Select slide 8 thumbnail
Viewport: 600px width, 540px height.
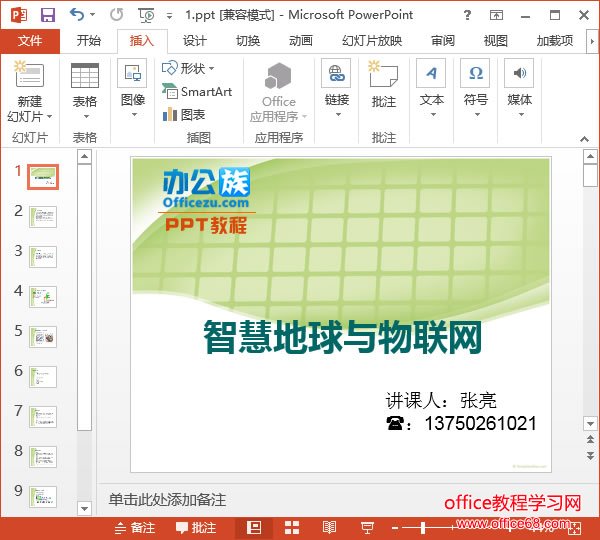(43, 457)
